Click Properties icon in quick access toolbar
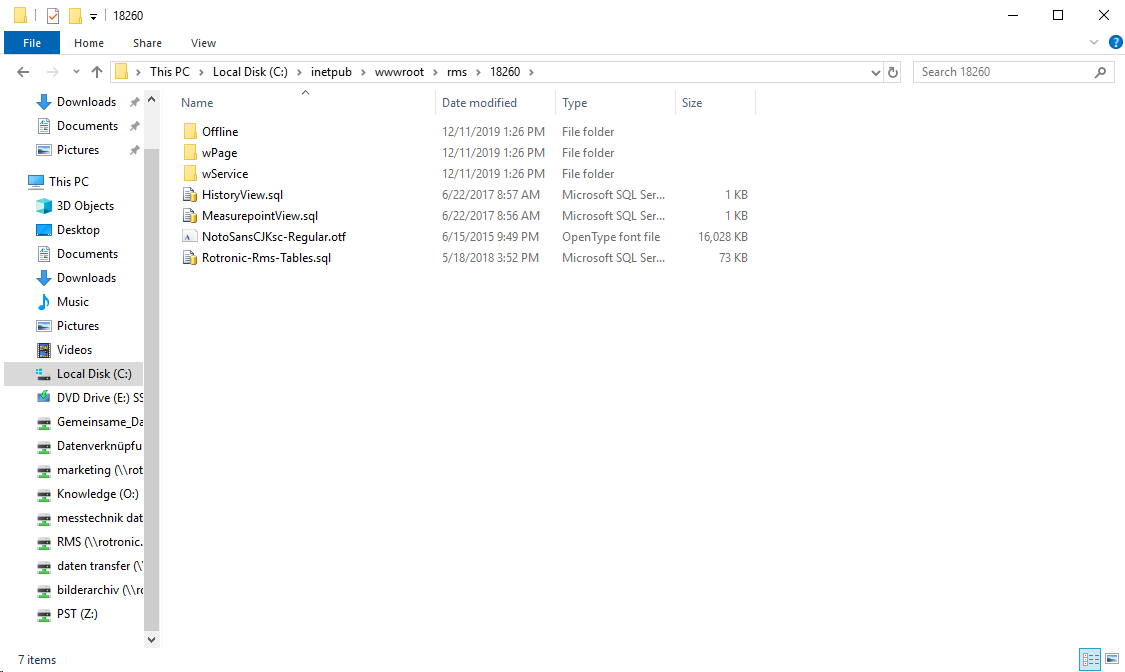 (x=52, y=15)
